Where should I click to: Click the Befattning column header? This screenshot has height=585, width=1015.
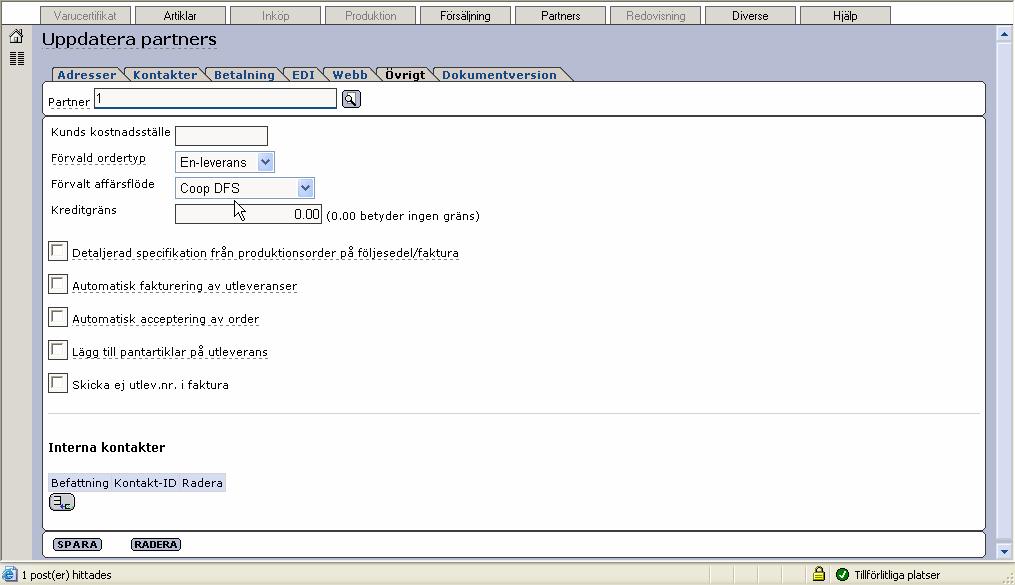80,483
